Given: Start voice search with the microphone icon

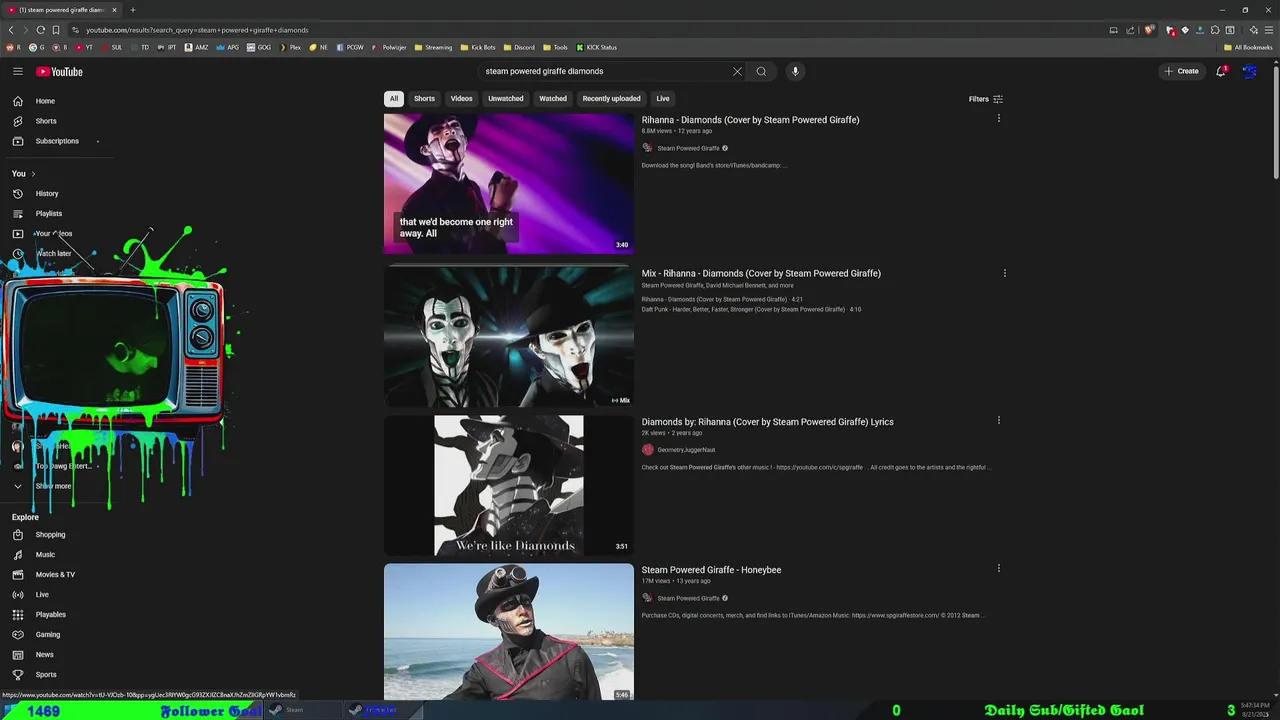Looking at the screenshot, I should click(795, 71).
